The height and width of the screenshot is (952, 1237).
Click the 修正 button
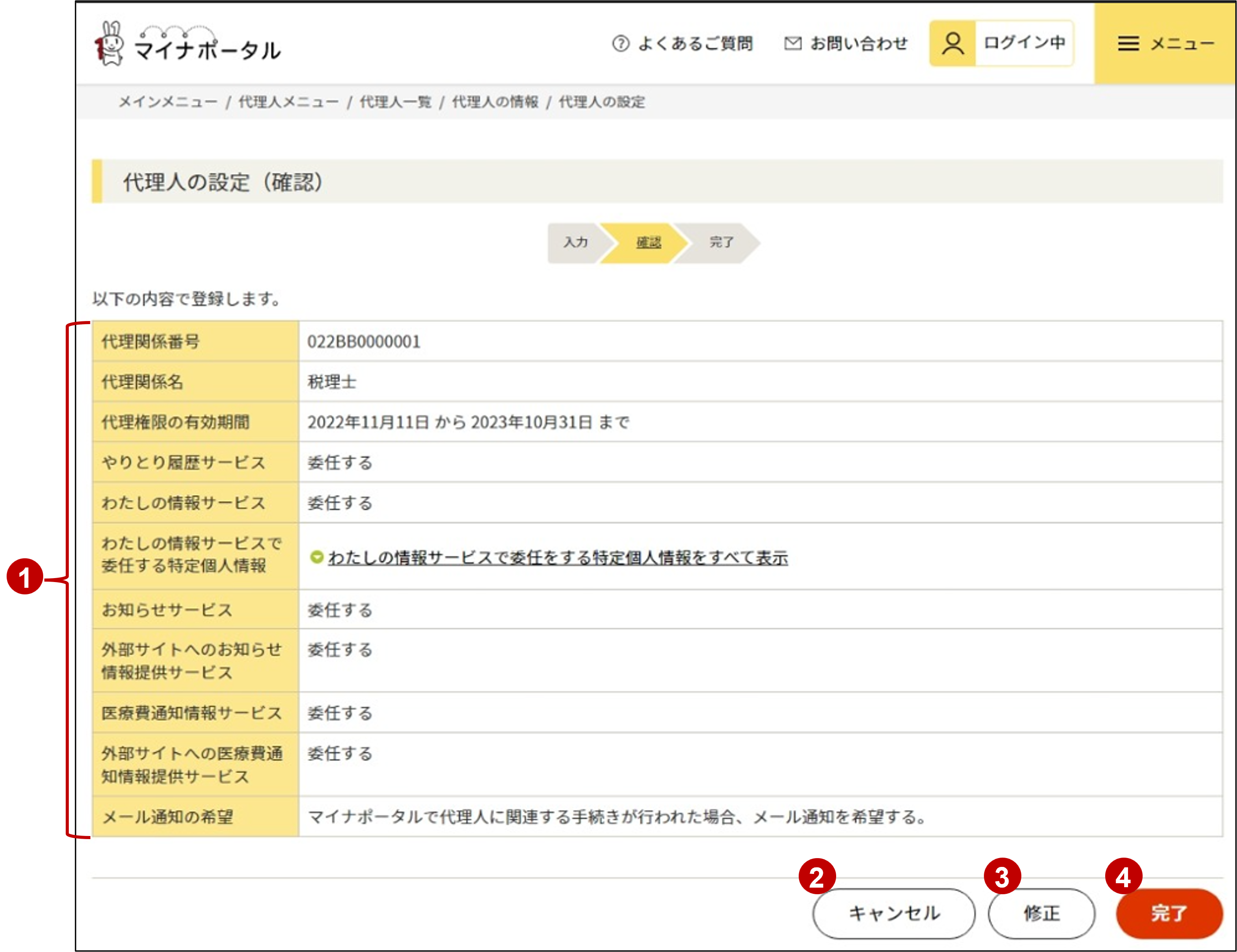1042,913
